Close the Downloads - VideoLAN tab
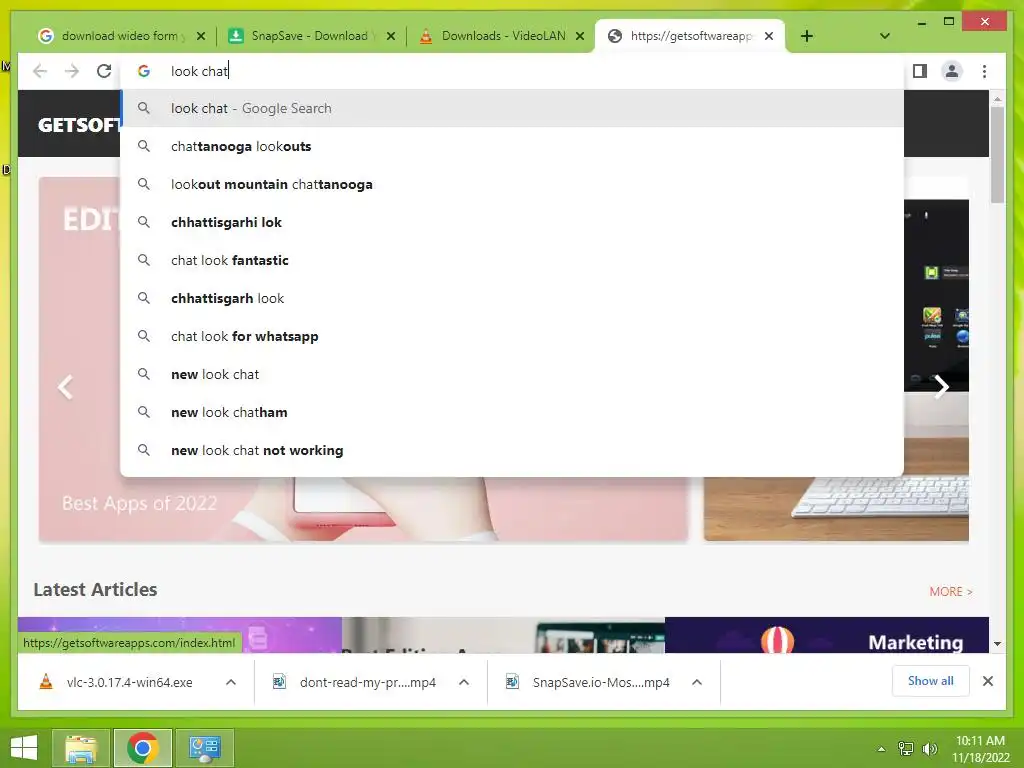 pos(579,37)
